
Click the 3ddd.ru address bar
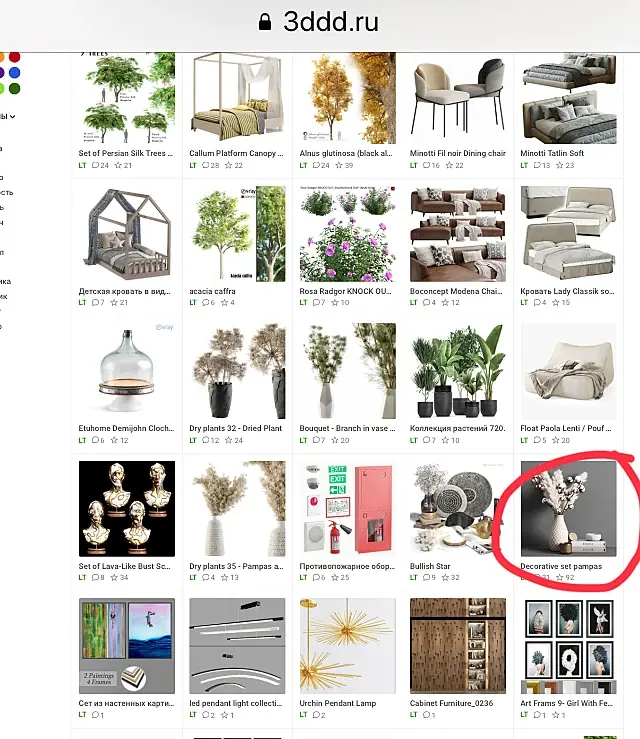tap(320, 22)
